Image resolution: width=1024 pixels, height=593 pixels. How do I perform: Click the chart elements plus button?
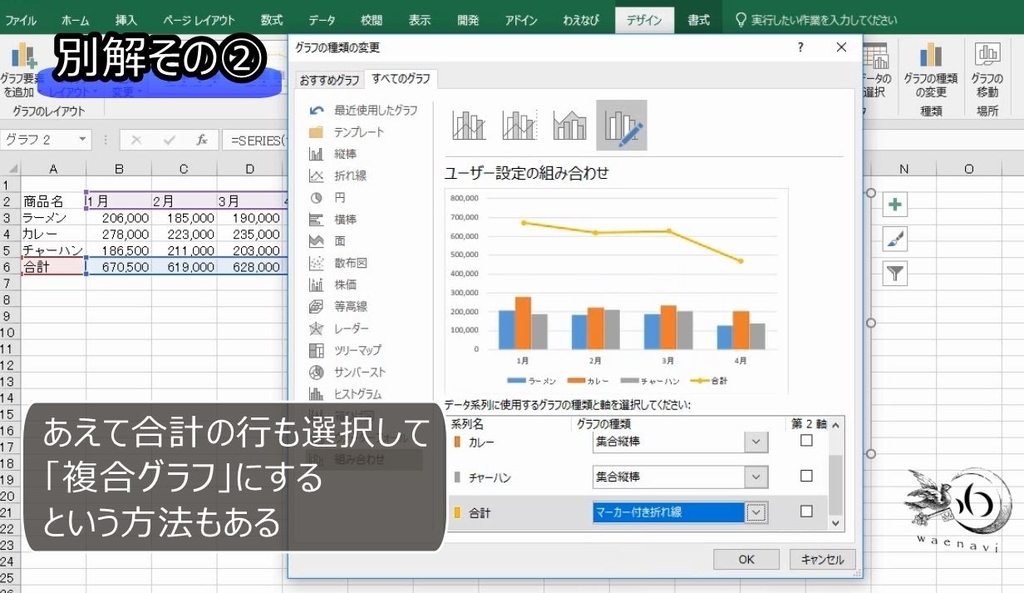pos(895,204)
